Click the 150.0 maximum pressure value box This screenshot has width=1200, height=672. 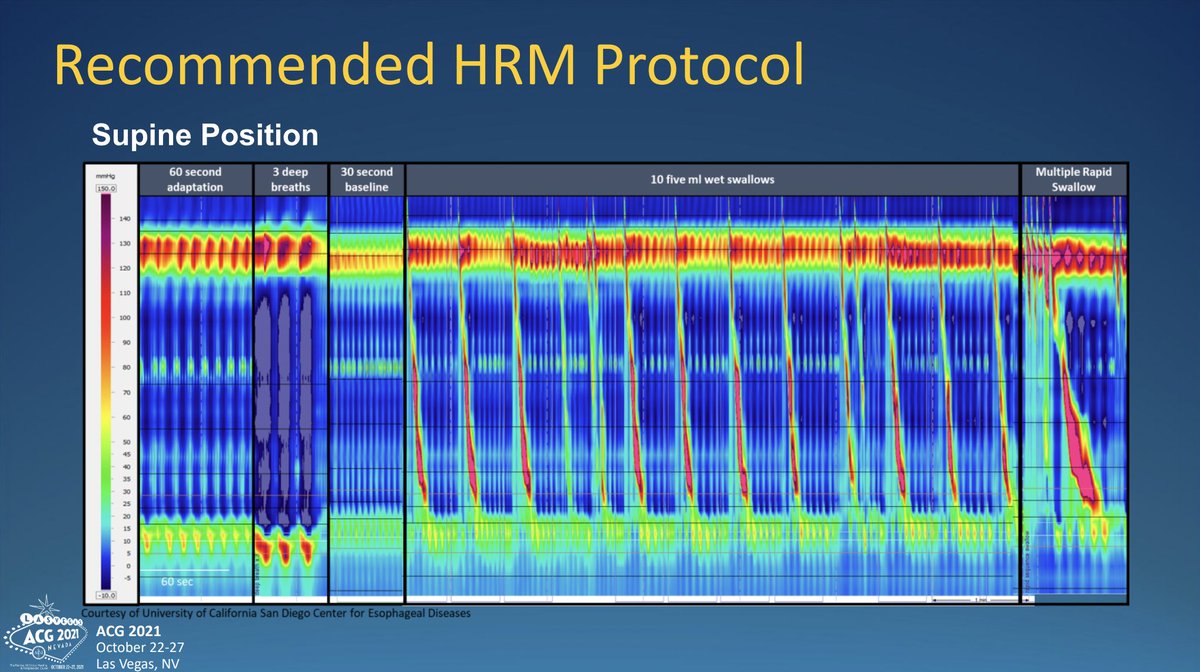coord(107,188)
